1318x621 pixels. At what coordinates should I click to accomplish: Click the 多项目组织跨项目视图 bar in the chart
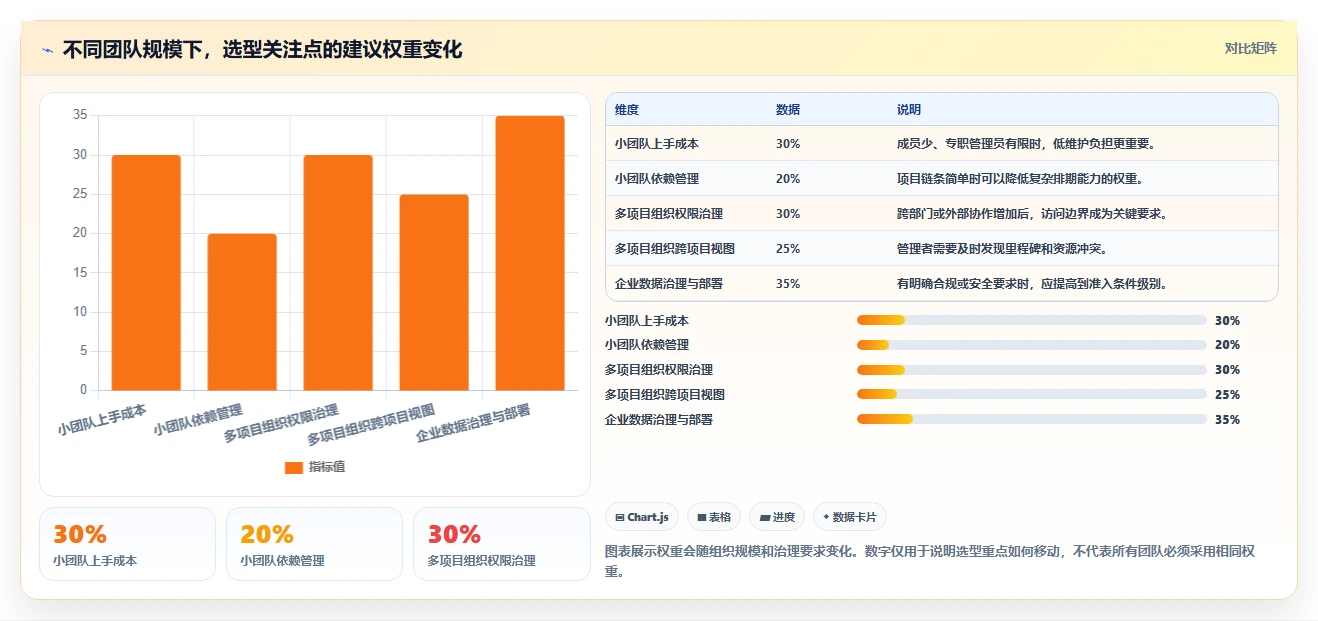tap(434, 292)
